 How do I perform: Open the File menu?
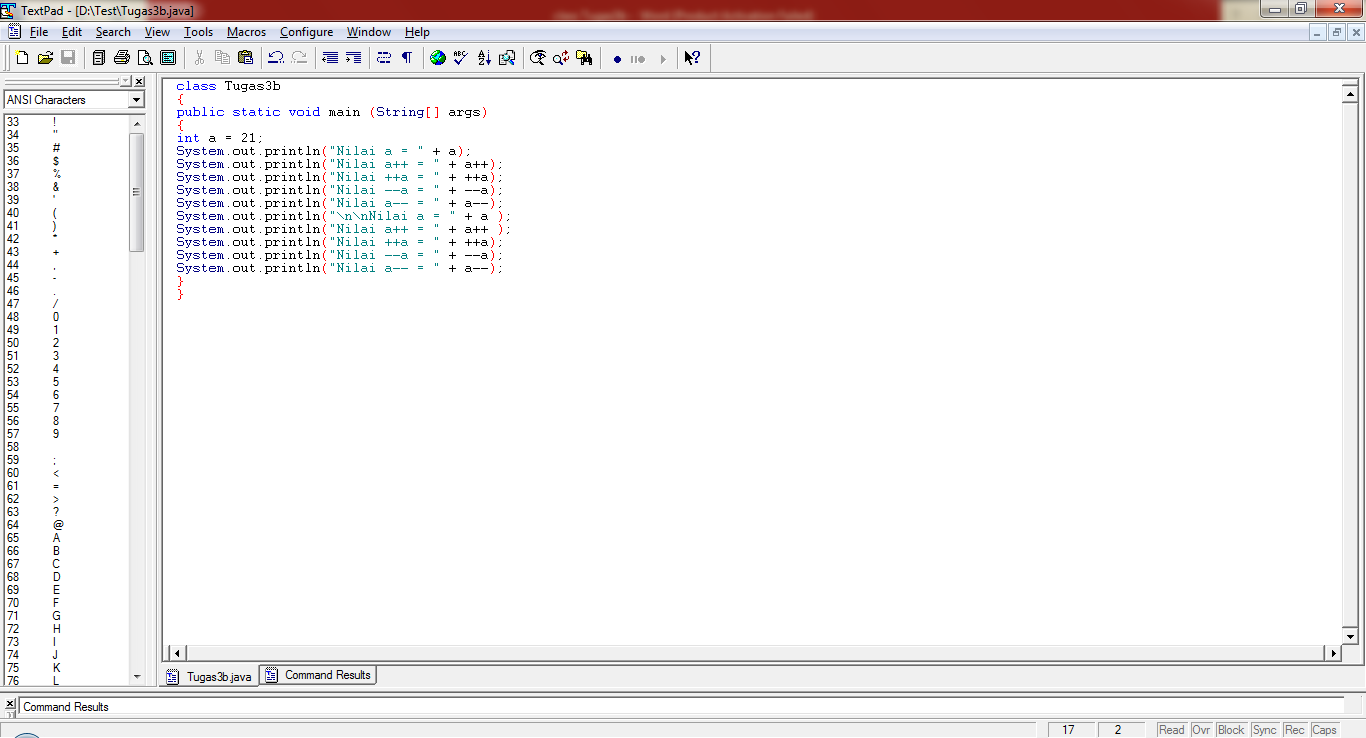tap(39, 32)
